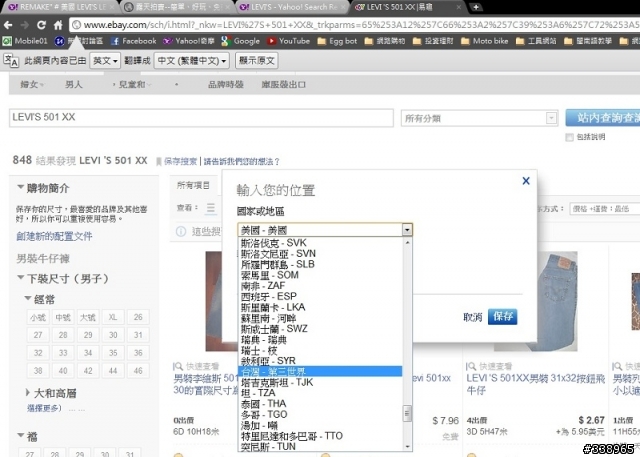Image resolution: width=640 pixels, height=457 pixels.
Task: Select waist size 26 filter box
Action: pyautogui.click(x=138, y=317)
